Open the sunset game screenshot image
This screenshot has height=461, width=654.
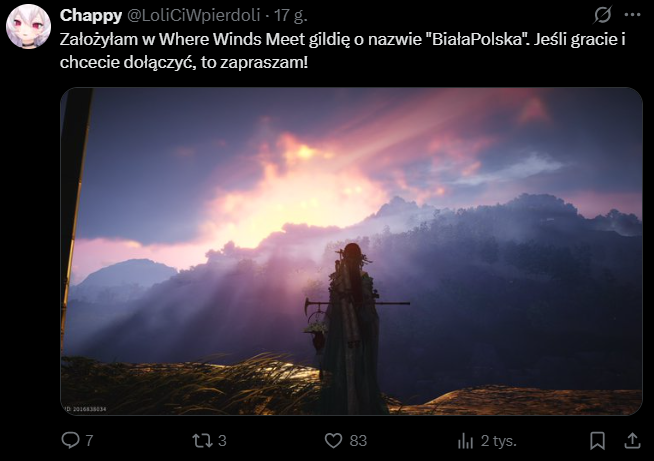point(351,251)
